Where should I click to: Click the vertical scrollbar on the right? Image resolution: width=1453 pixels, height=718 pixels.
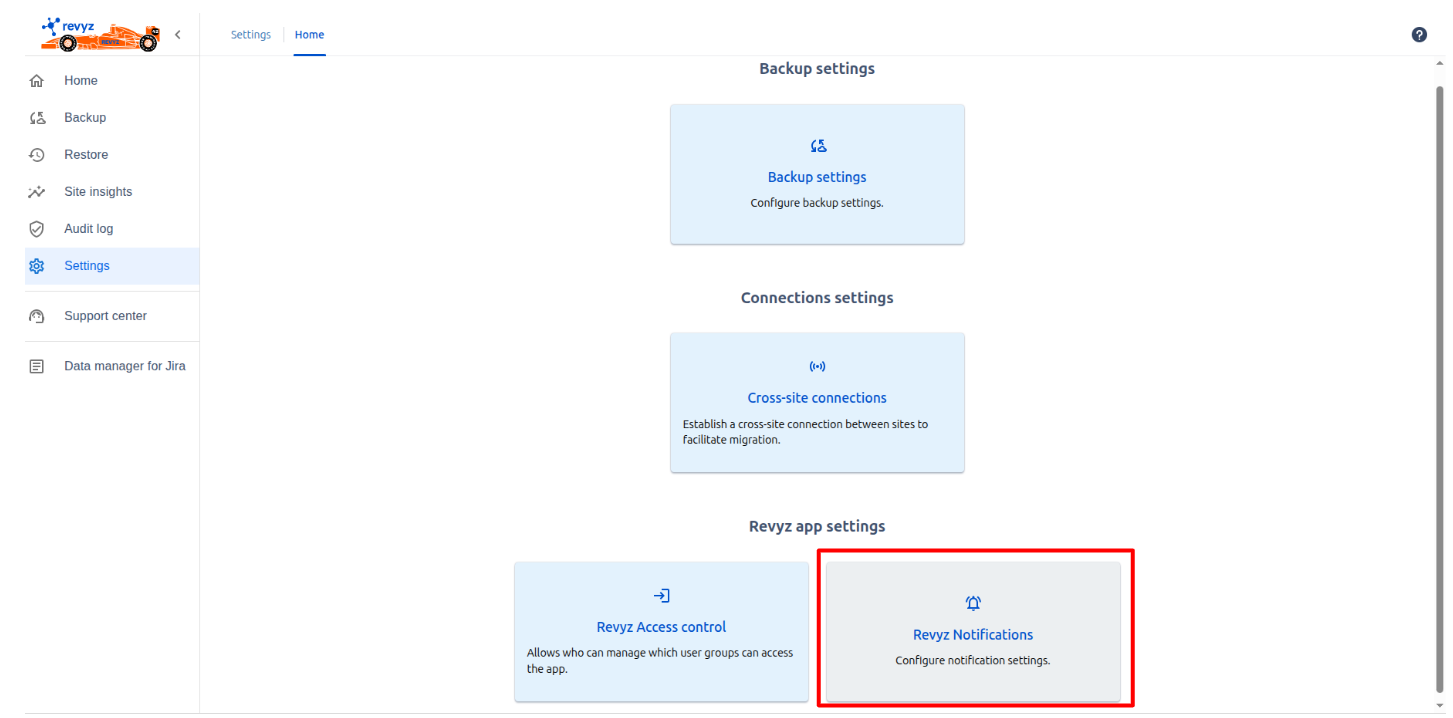click(x=1440, y=380)
